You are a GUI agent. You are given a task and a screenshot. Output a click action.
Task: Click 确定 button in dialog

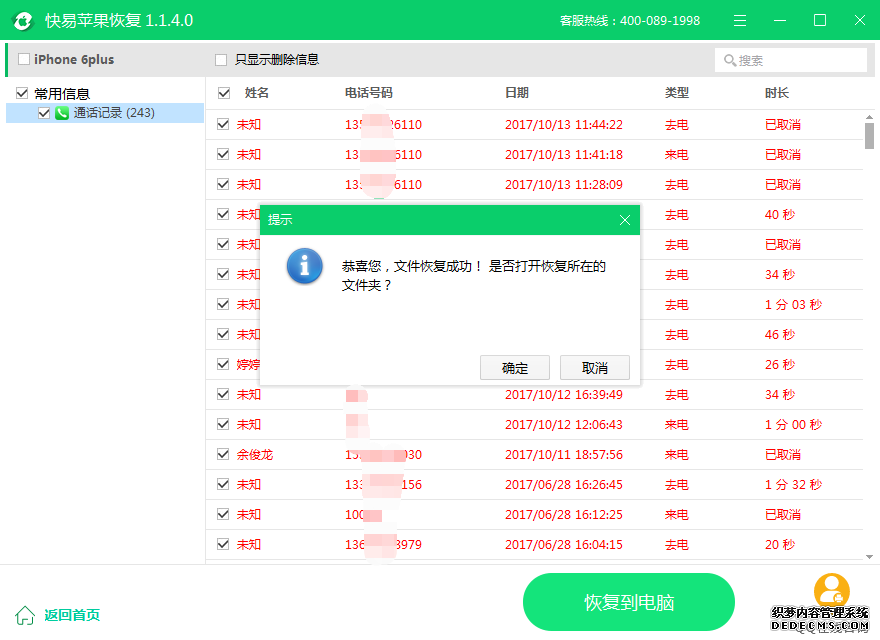tap(515, 368)
